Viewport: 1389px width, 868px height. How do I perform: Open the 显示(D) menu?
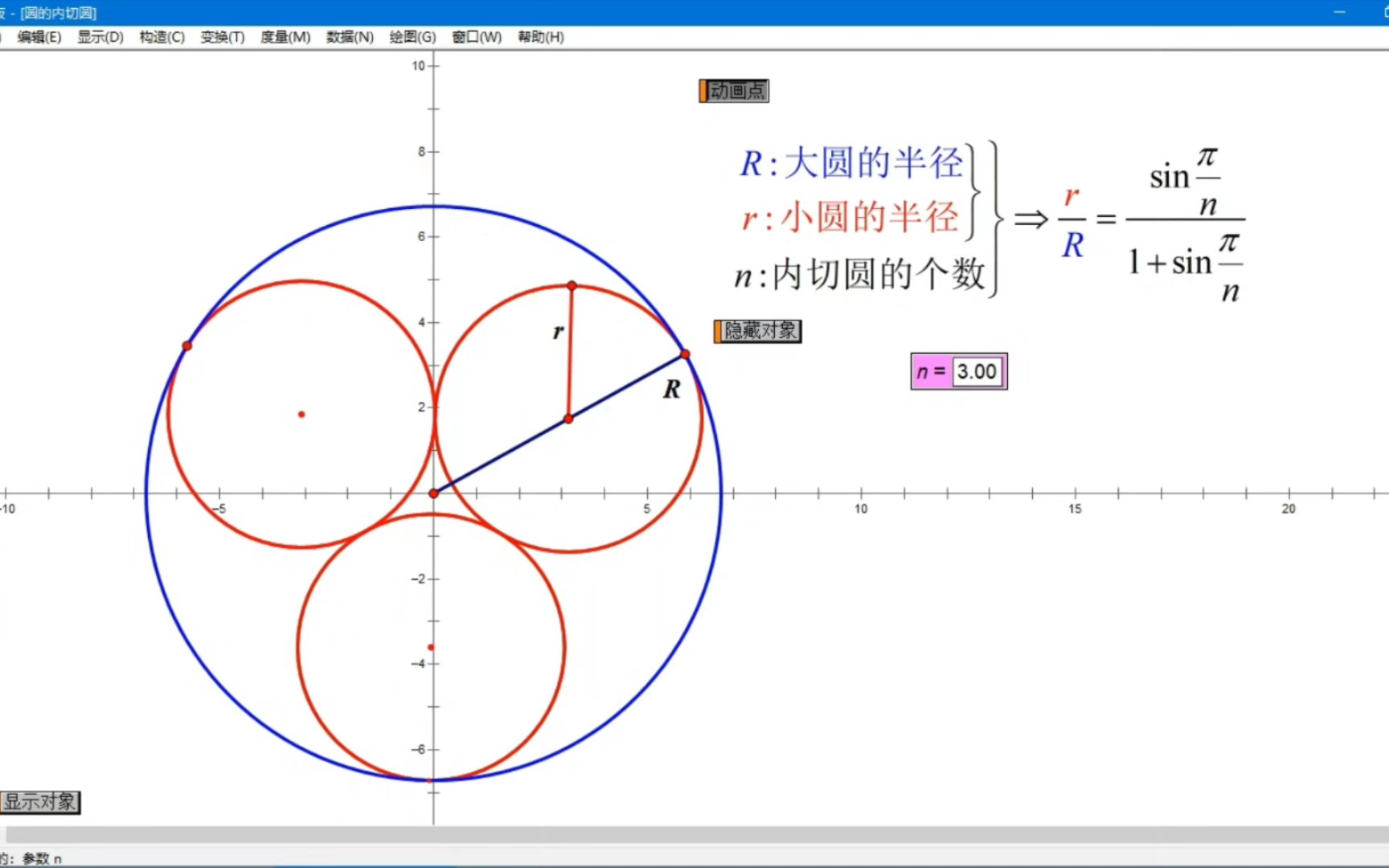tap(100, 37)
